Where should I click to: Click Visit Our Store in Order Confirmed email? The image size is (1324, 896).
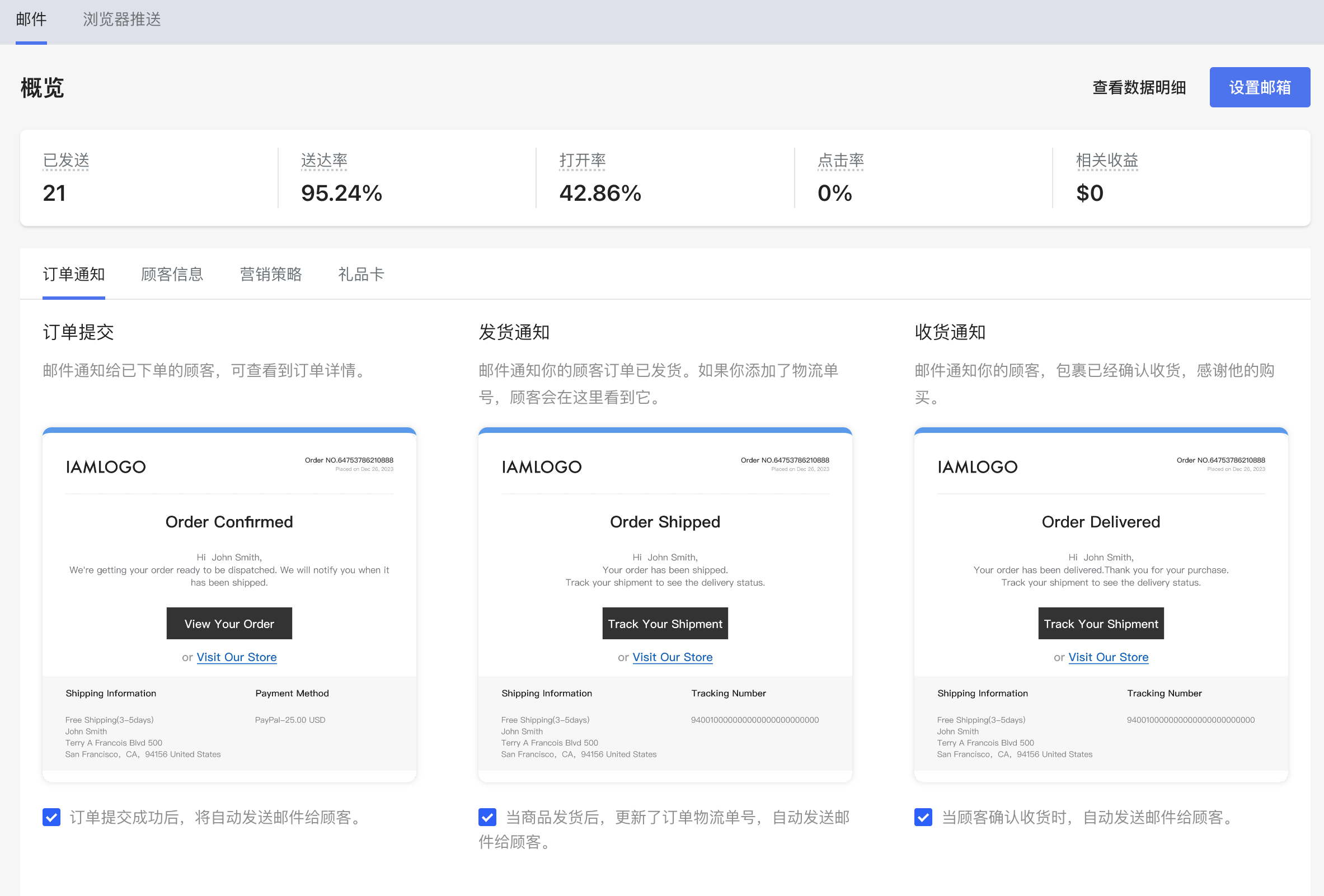coord(236,657)
